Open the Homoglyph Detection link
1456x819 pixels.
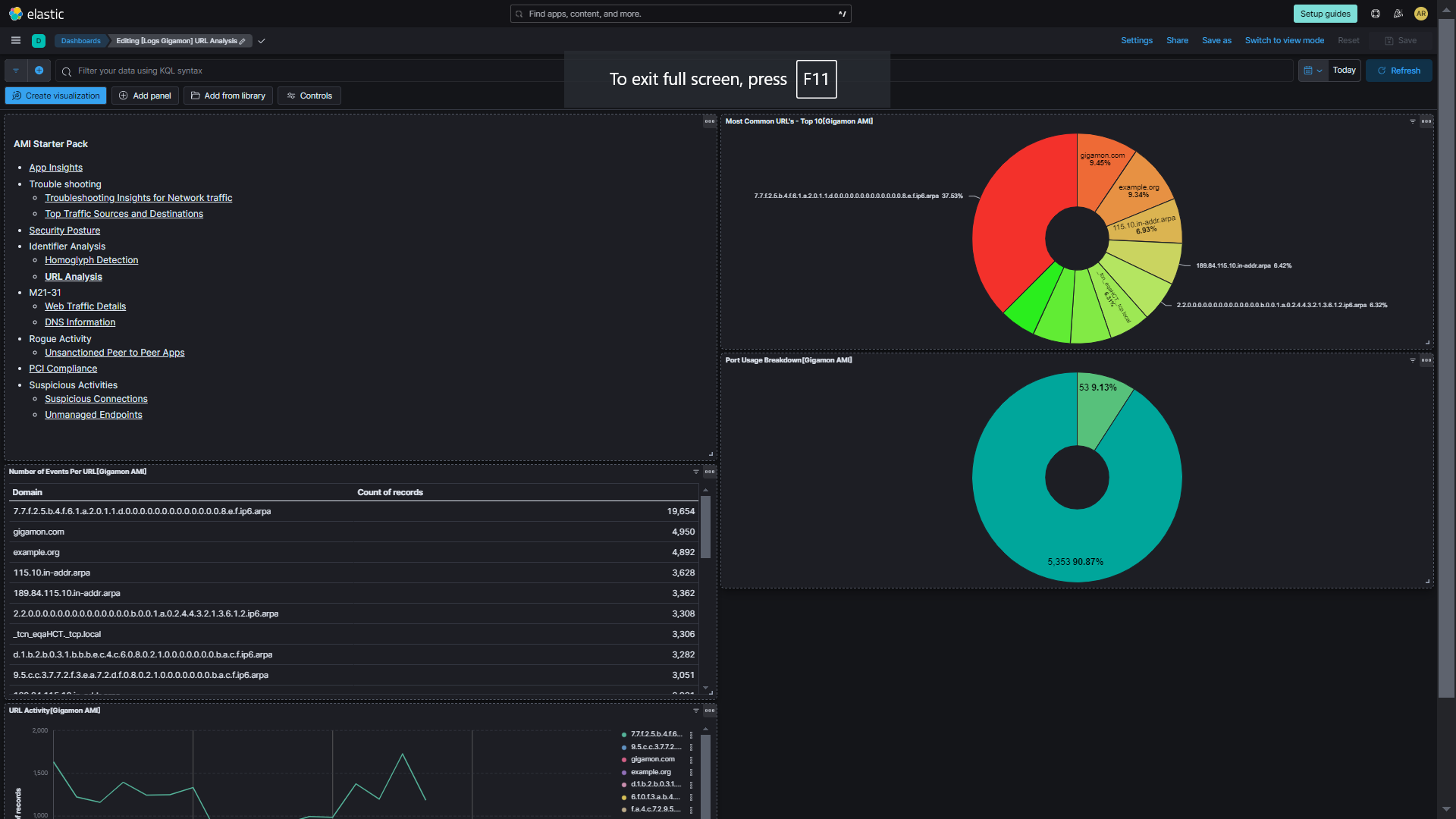(x=91, y=260)
